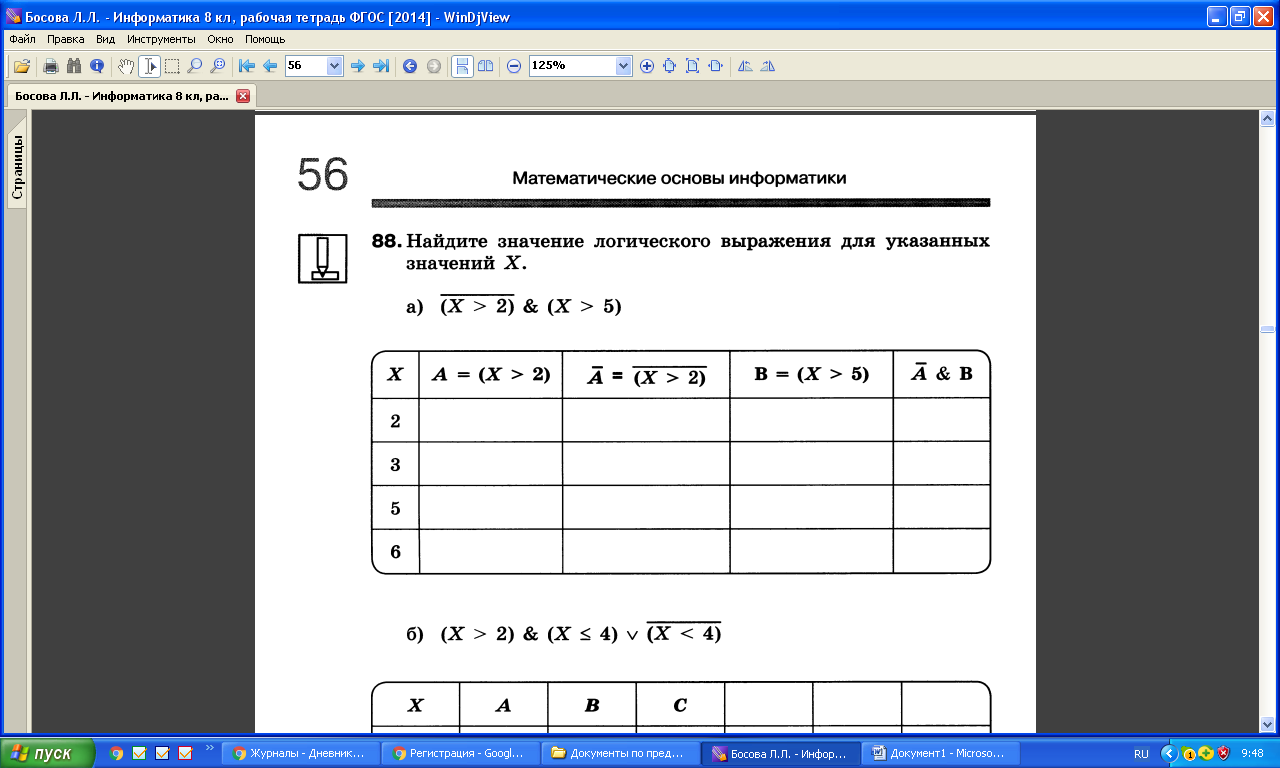Select the Hand drag tool
Viewport: 1280px width, 768px height.
click(x=126, y=66)
